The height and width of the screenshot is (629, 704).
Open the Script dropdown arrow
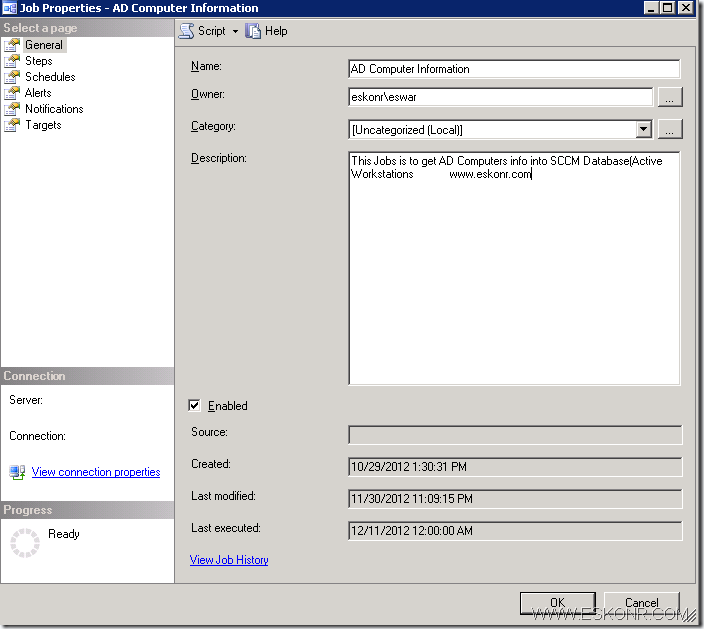click(x=236, y=31)
